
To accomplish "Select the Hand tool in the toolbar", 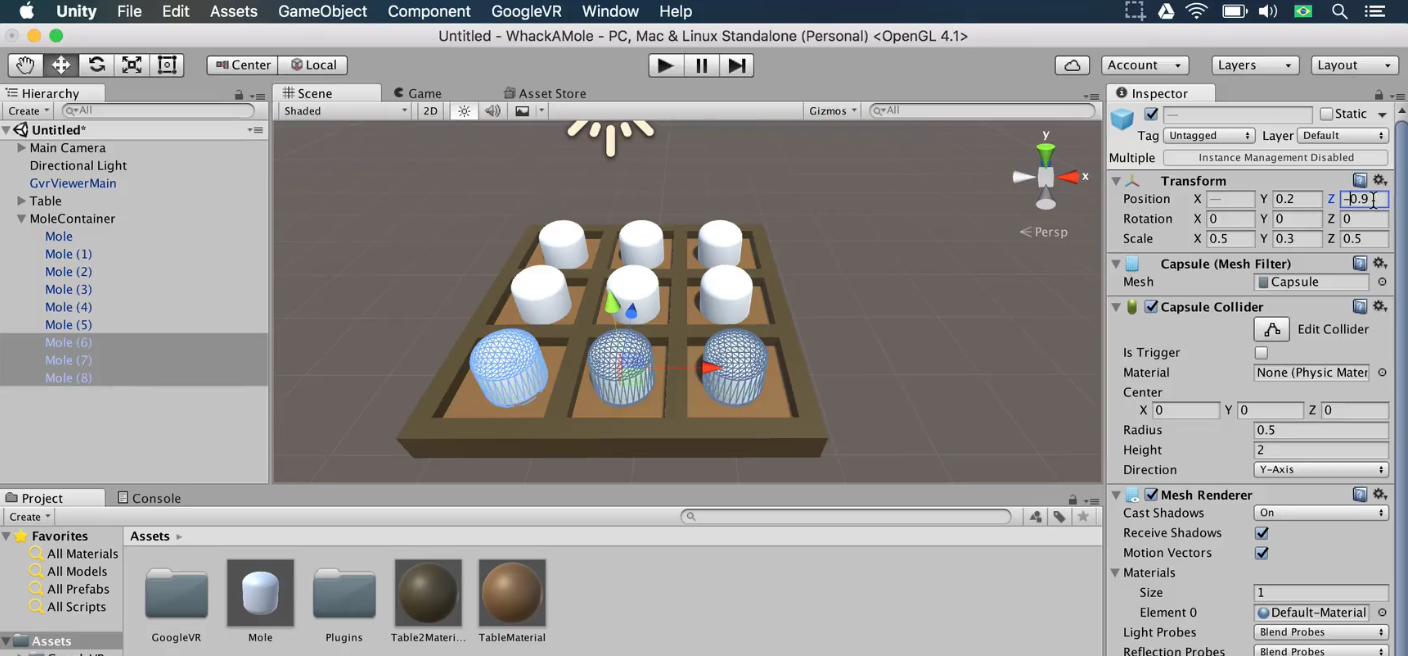I will pyautogui.click(x=24, y=65).
